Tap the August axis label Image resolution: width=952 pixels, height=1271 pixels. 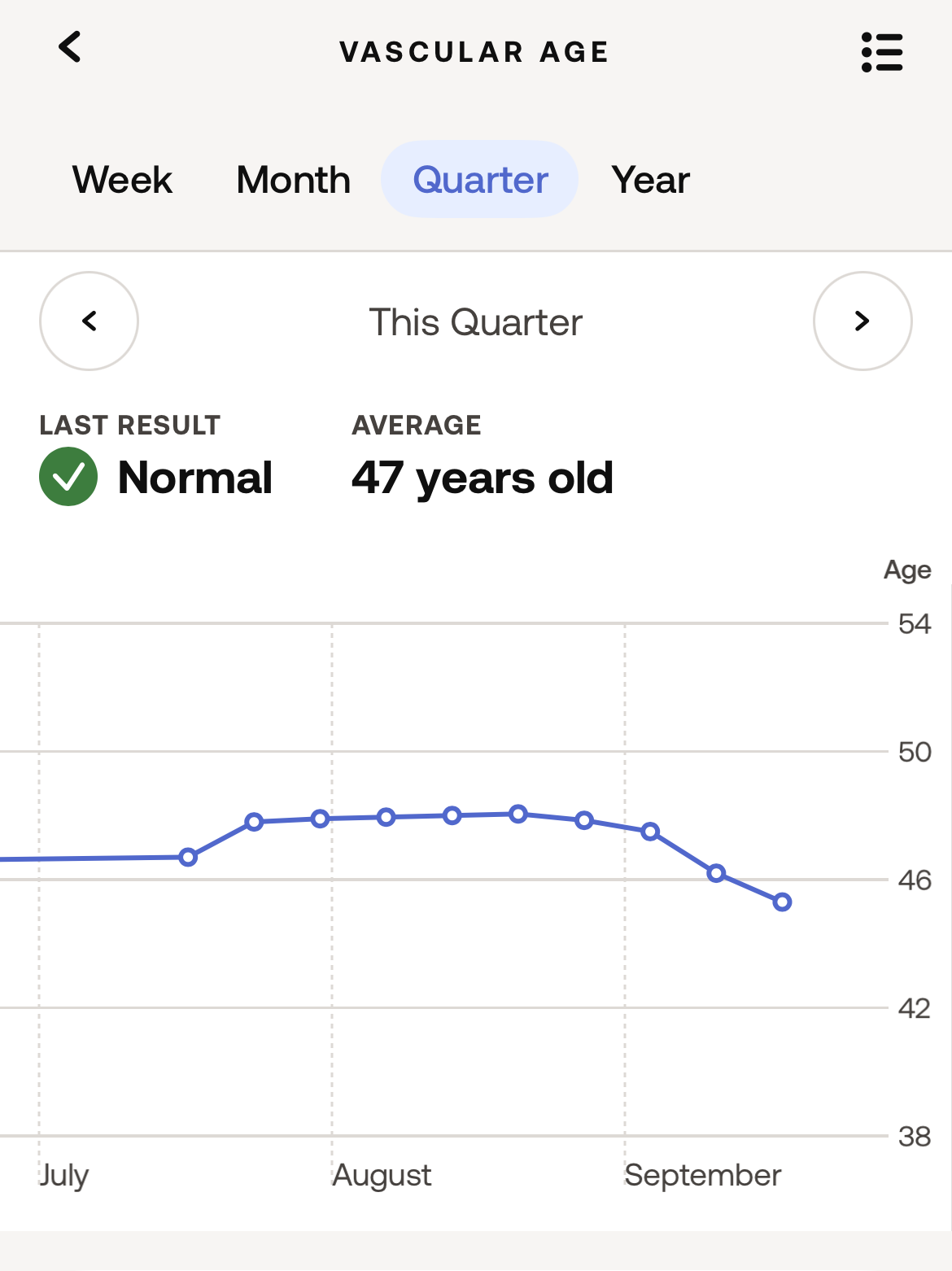coord(382,1176)
